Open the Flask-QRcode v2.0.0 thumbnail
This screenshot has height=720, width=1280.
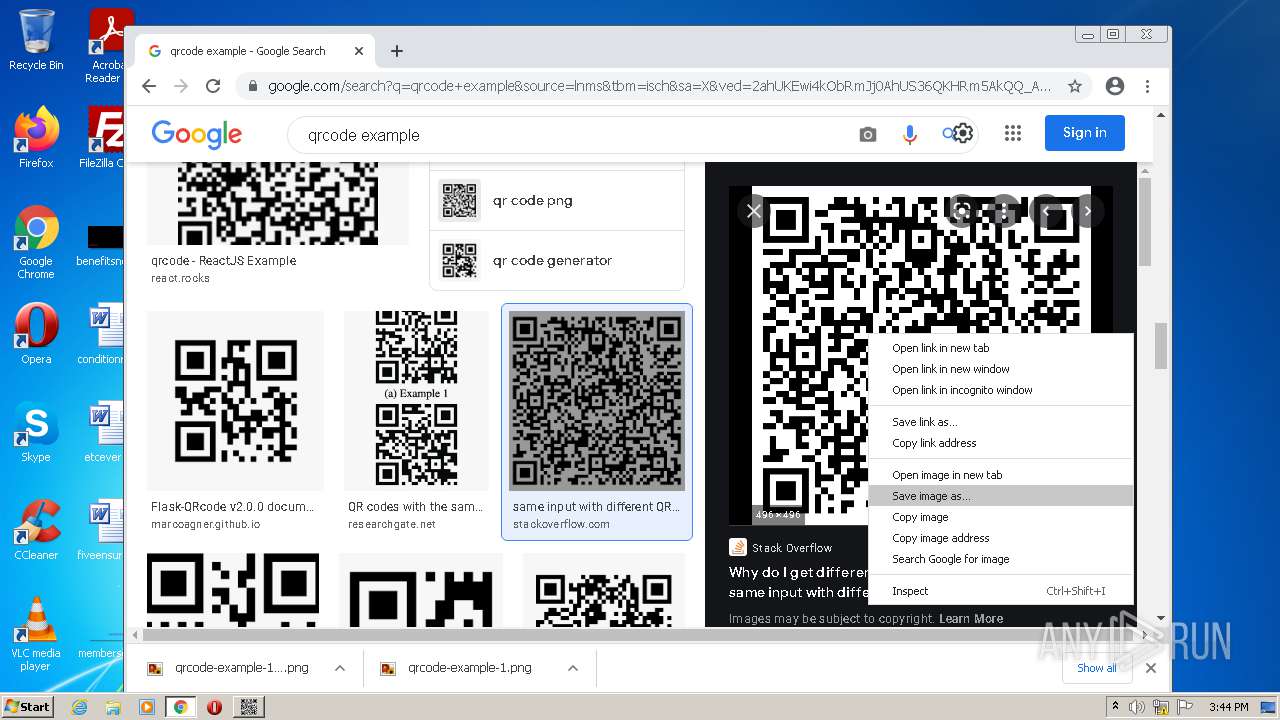tap(235, 400)
